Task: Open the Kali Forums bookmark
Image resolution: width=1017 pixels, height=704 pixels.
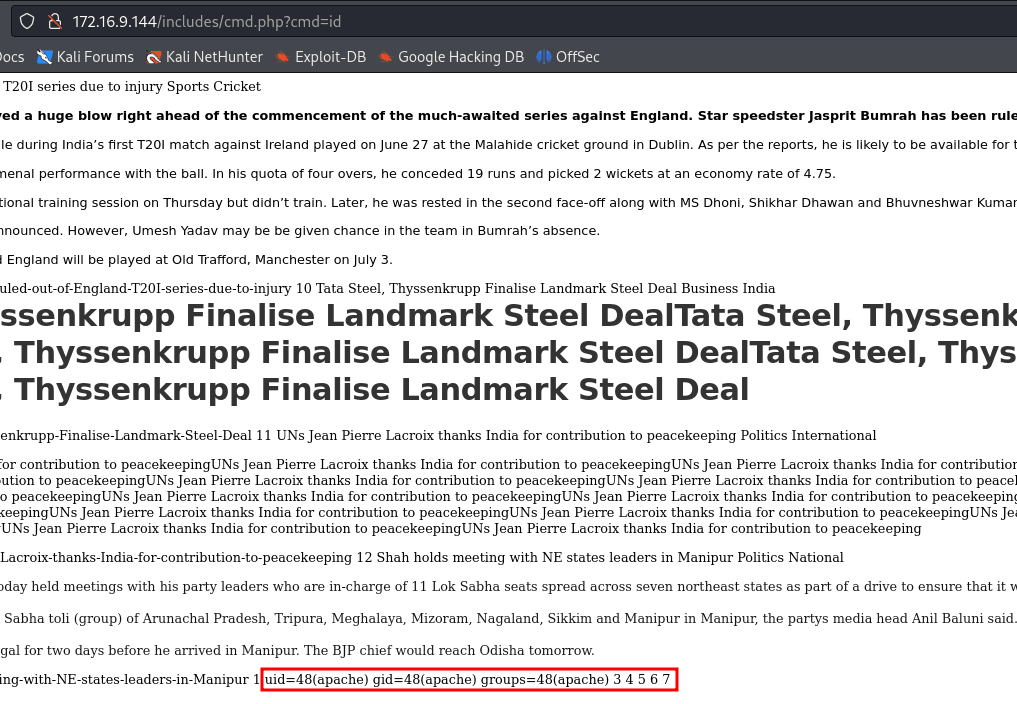Action: (94, 57)
